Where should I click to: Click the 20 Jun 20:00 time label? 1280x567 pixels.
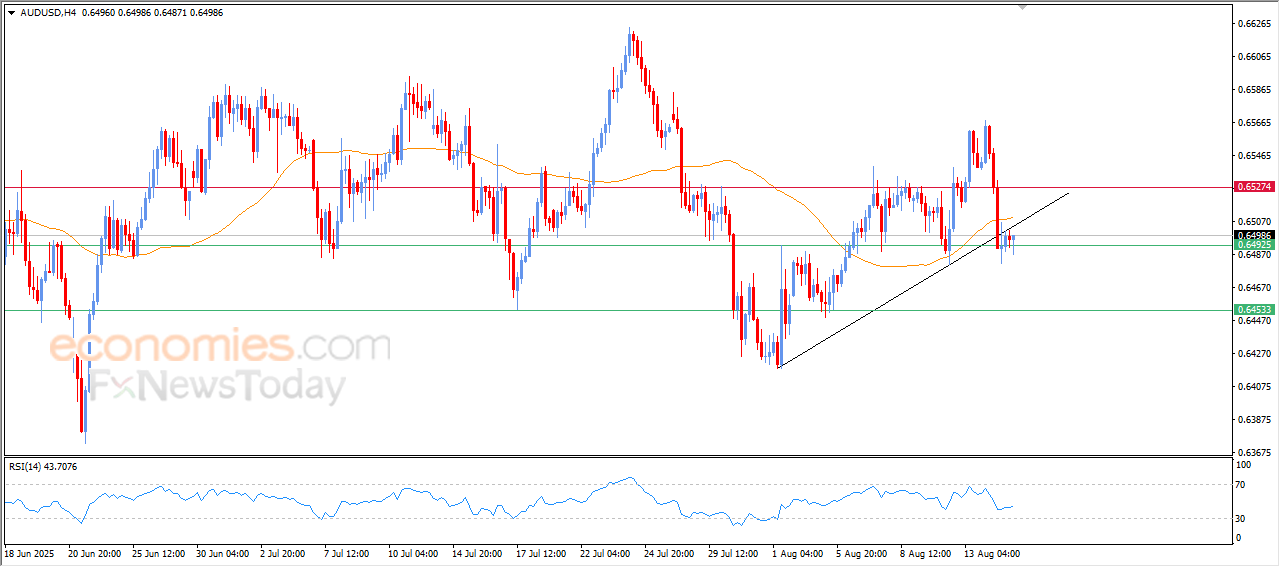click(95, 553)
